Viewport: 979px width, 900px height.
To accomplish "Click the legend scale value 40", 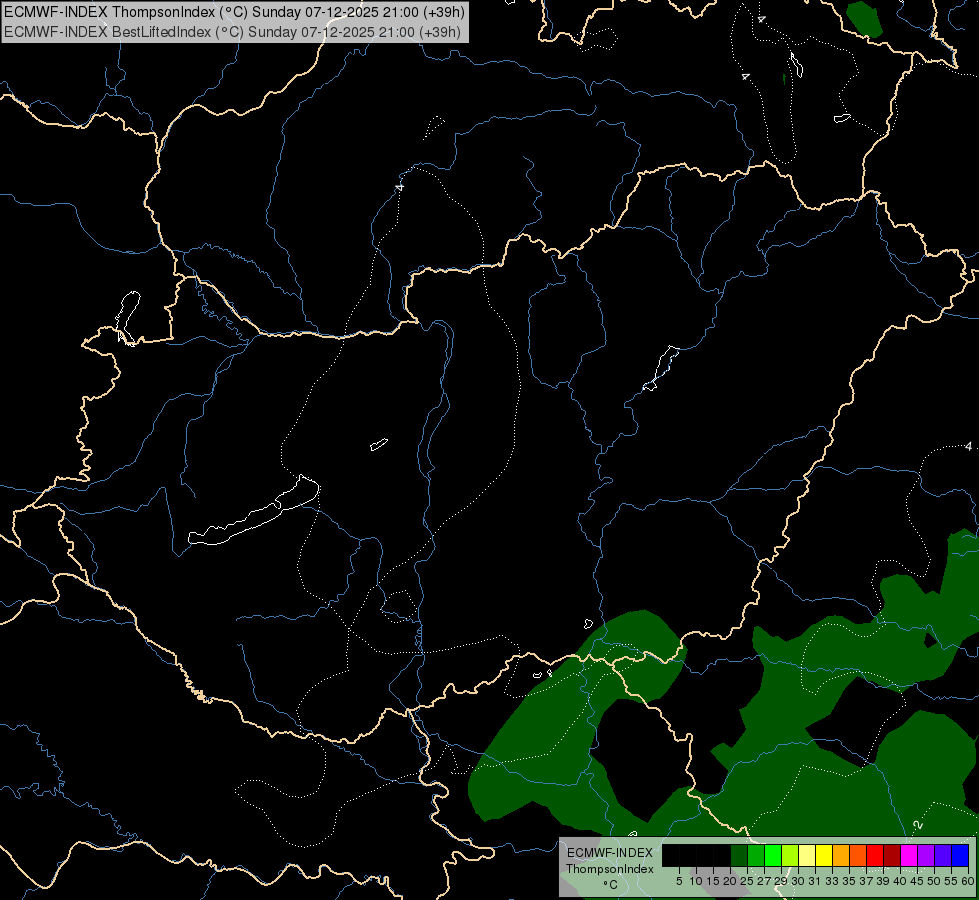I will (900, 881).
